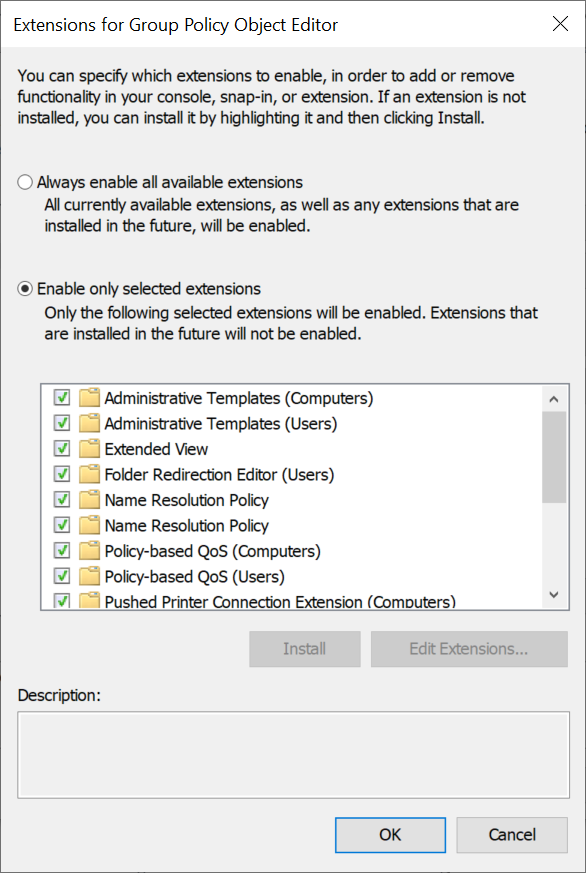Click the extensions list scrollbar thumb
586x873 pixels.
point(554,457)
